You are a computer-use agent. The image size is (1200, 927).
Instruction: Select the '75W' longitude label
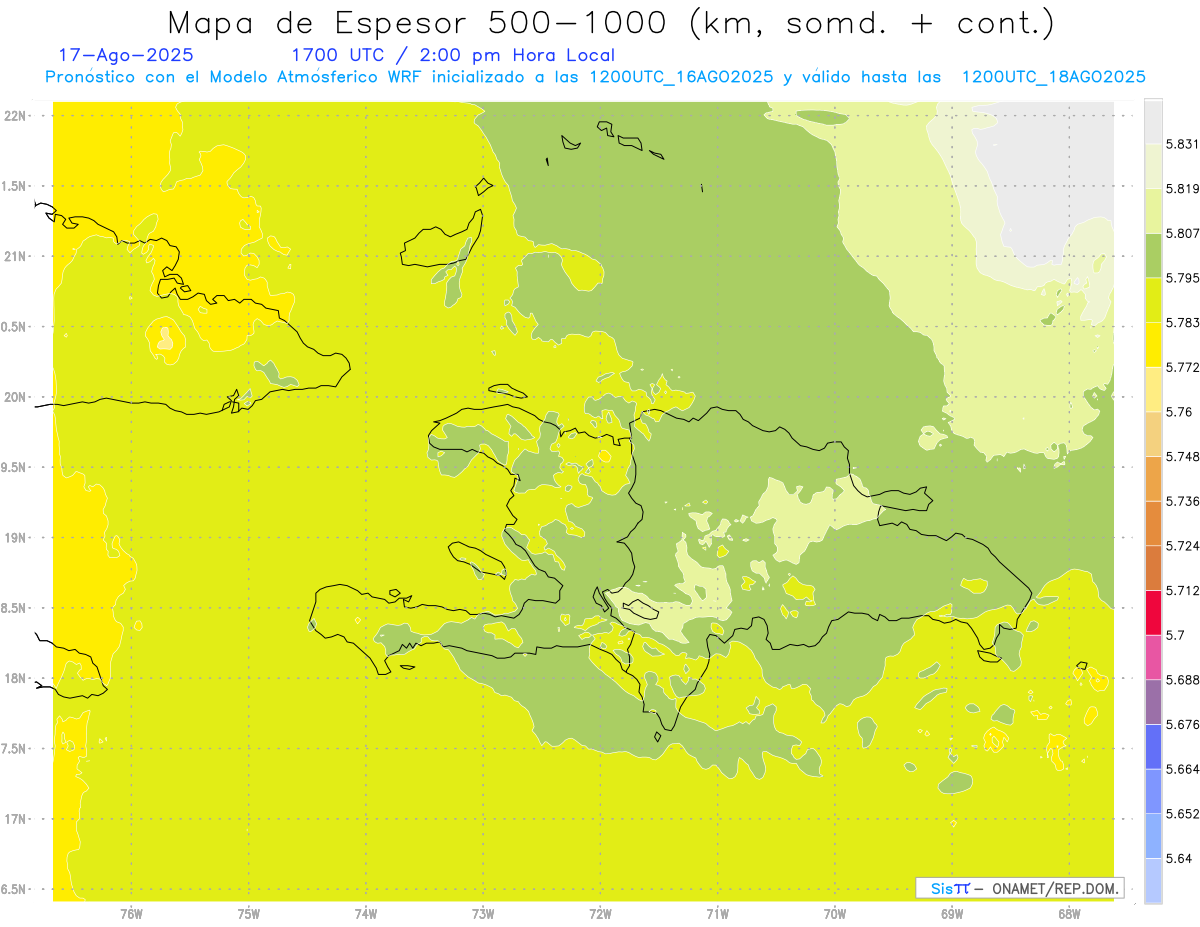pyautogui.click(x=249, y=914)
